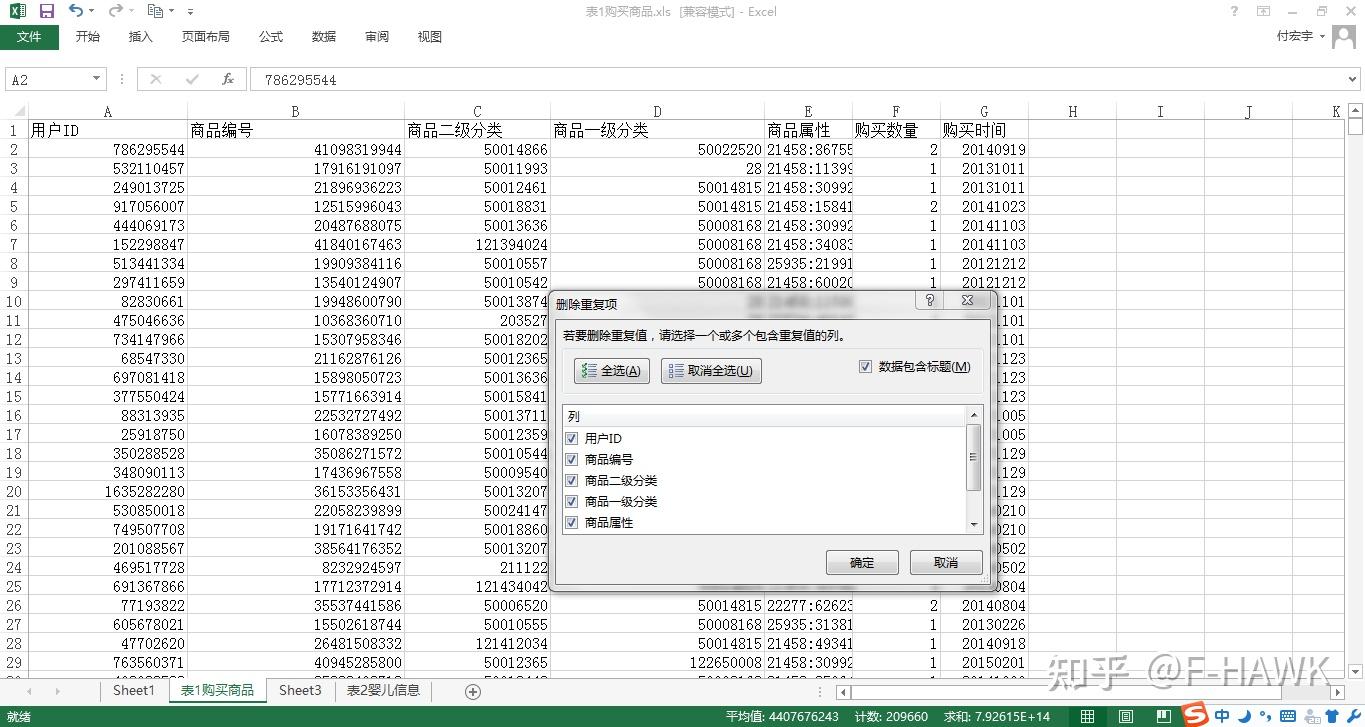Screen dimensions: 1365x727
Task: Click the Excel logo in the title bar
Action: tap(17, 11)
